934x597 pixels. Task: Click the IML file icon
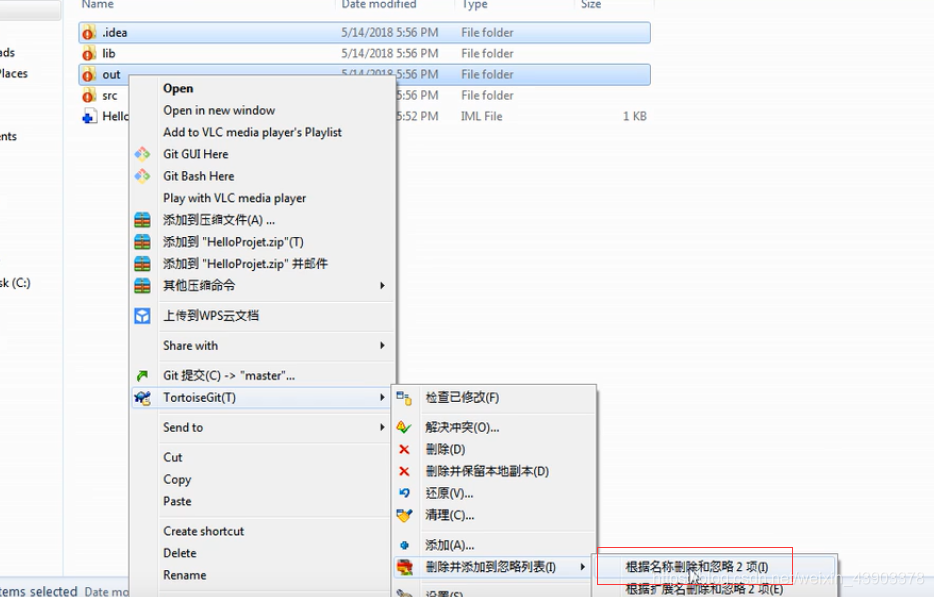pyautogui.click(x=89, y=116)
